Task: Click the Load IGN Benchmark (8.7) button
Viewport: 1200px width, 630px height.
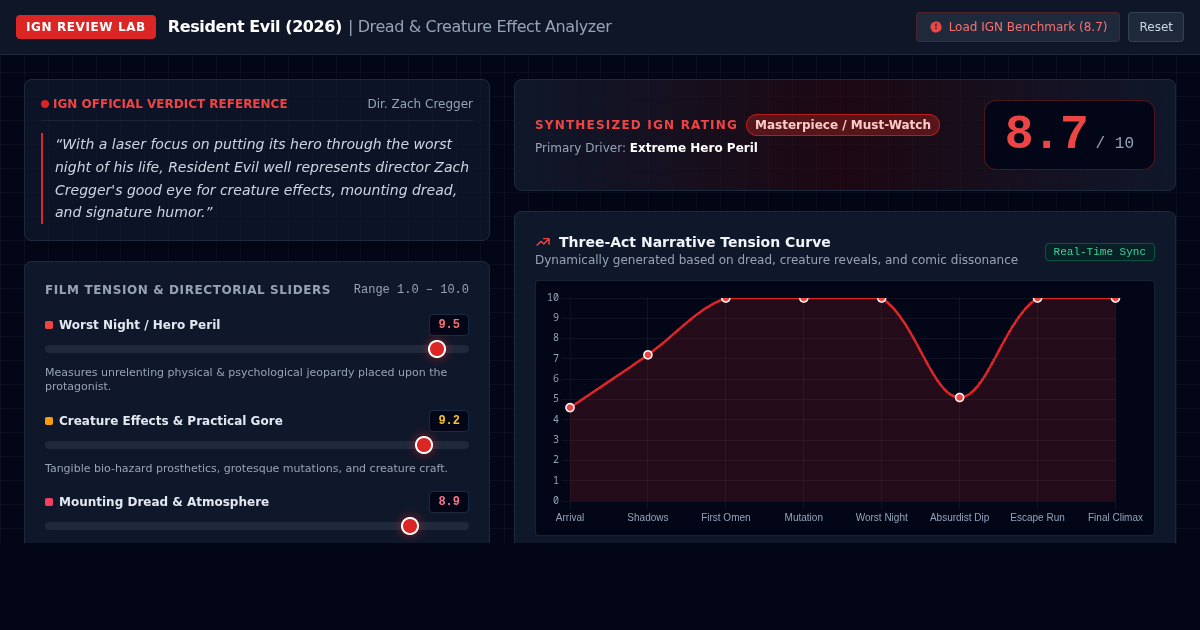Action: [x=1018, y=27]
